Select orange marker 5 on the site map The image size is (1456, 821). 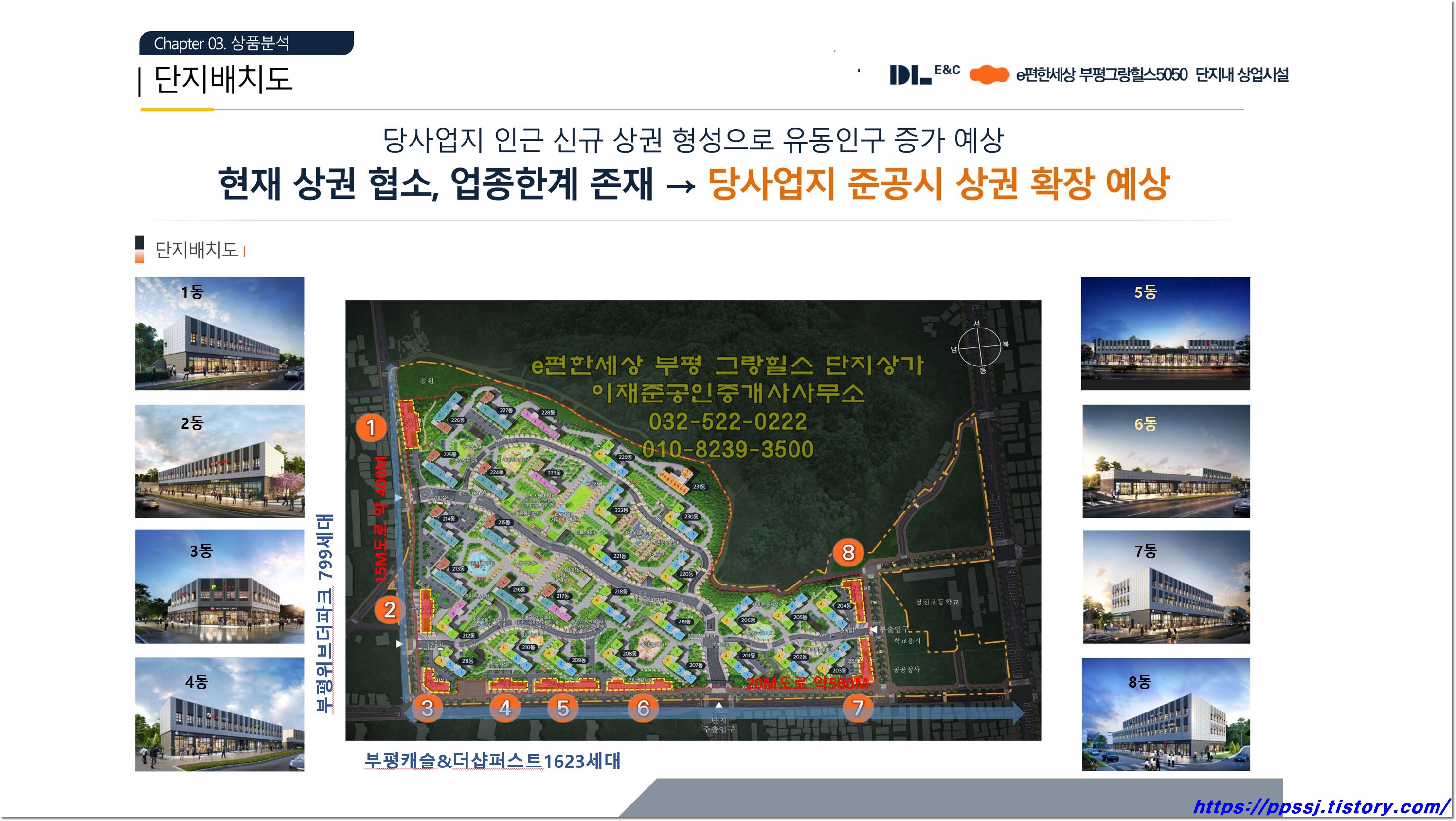click(563, 708)
